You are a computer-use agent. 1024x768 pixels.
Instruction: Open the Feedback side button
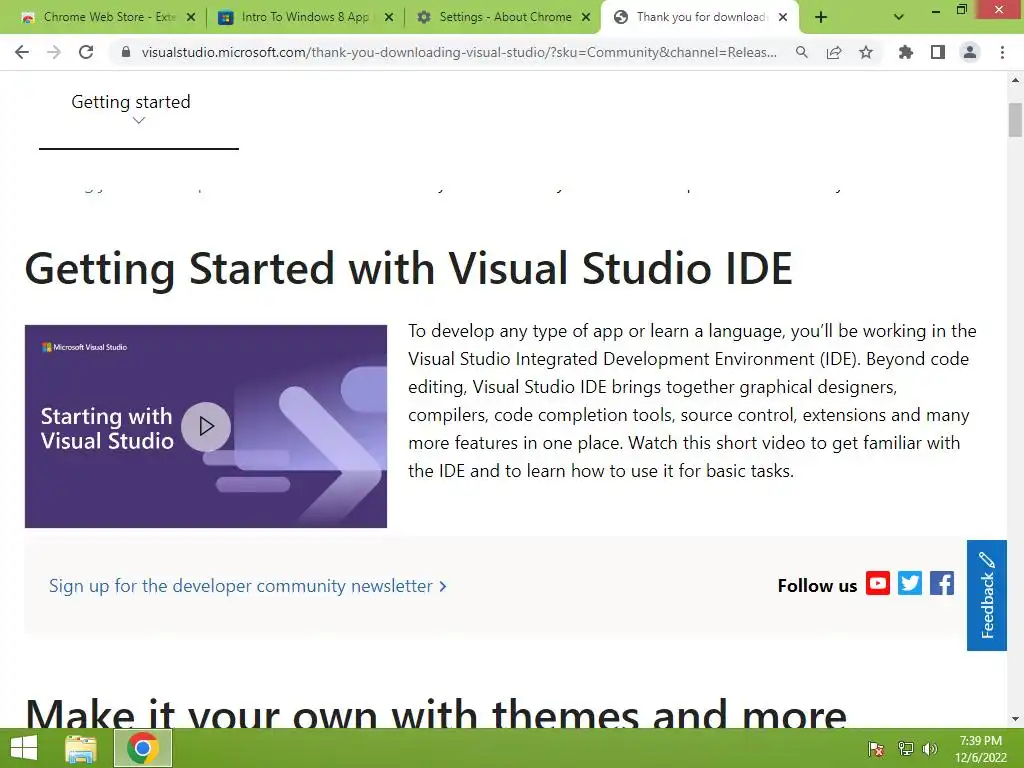click(x=987, y=595)
